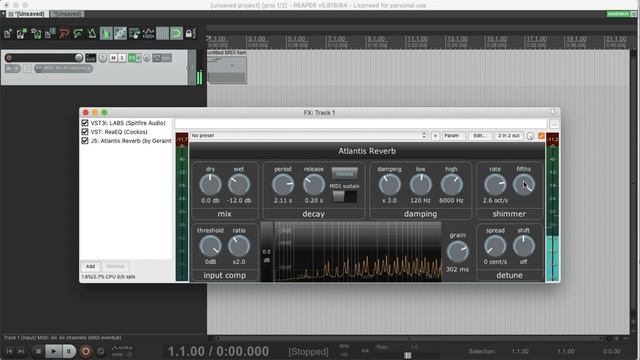The image size is (640, 360).
Task: Click the grain knob
Action: [x=458, y=251]
